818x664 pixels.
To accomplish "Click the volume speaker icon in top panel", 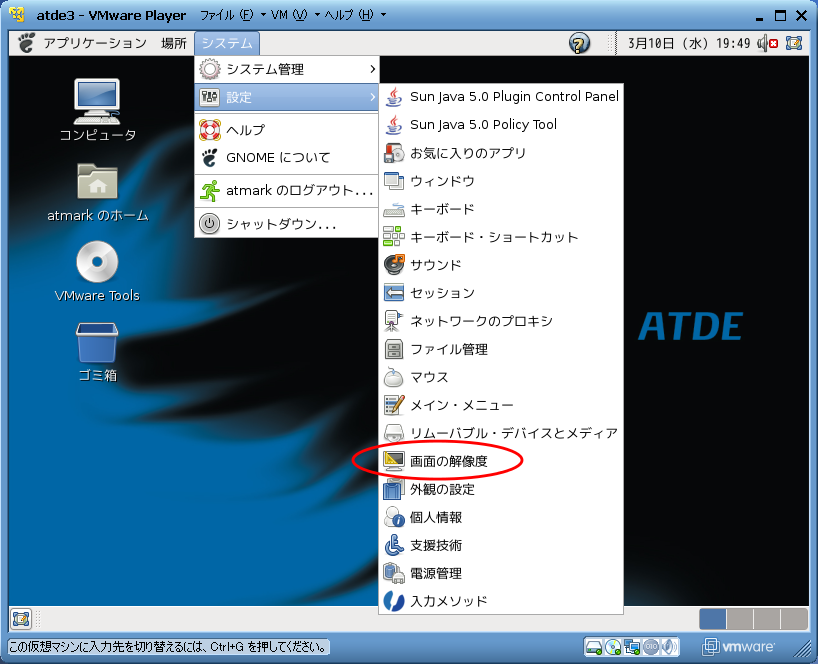I will 767,43.
